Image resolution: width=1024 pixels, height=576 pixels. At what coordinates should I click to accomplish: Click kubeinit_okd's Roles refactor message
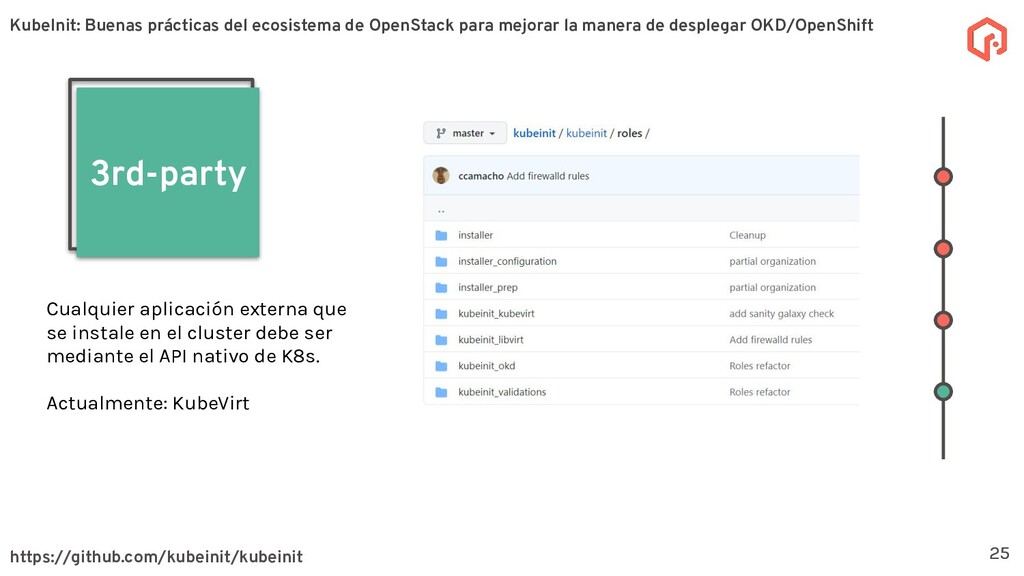click(x=760, y=366)
